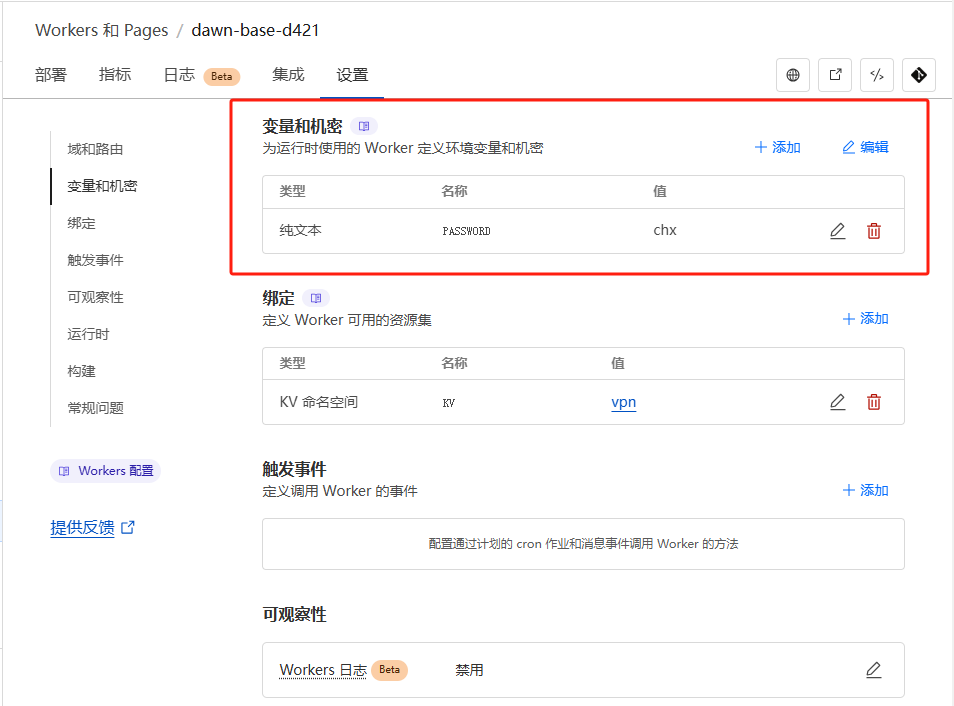Delete the KV binding with trash icon
This screenshot has width=954, height=706.
[874, 402]
